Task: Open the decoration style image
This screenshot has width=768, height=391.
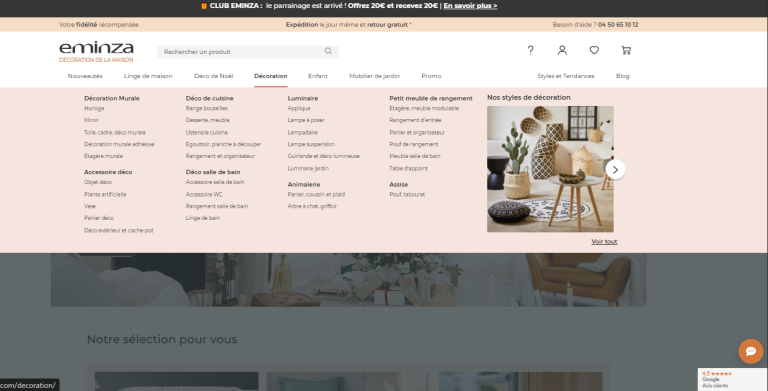Action: [x=550, y=169]
